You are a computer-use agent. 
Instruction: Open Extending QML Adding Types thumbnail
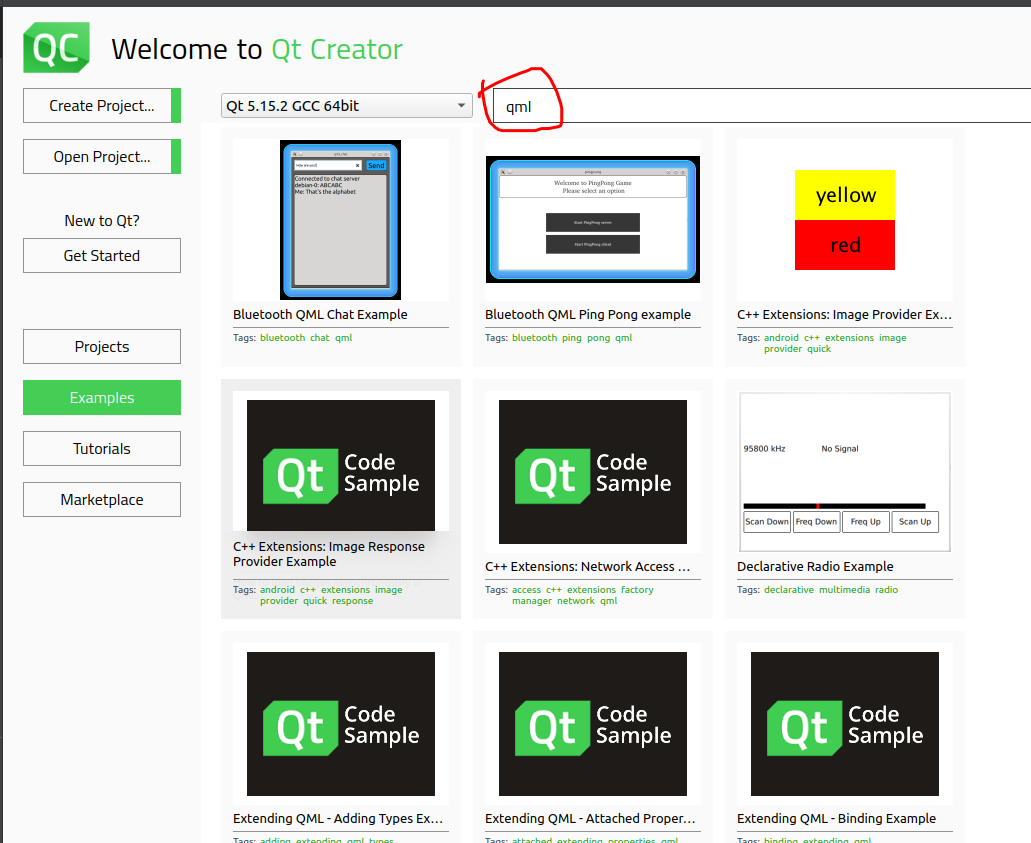coord(341,724)
